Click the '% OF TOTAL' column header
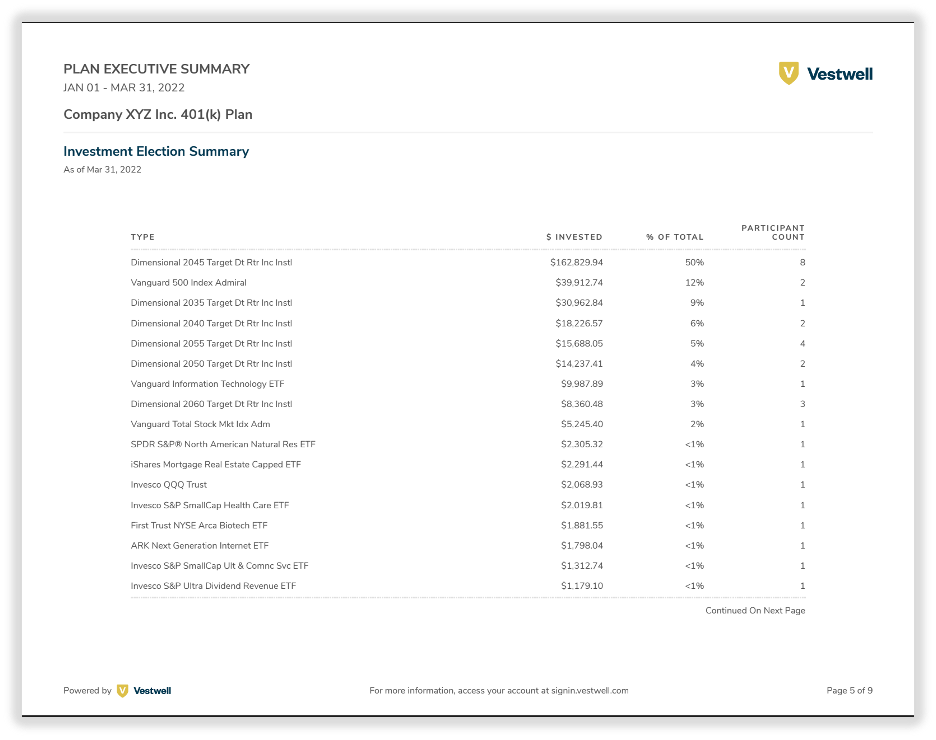 pos(675,237)
